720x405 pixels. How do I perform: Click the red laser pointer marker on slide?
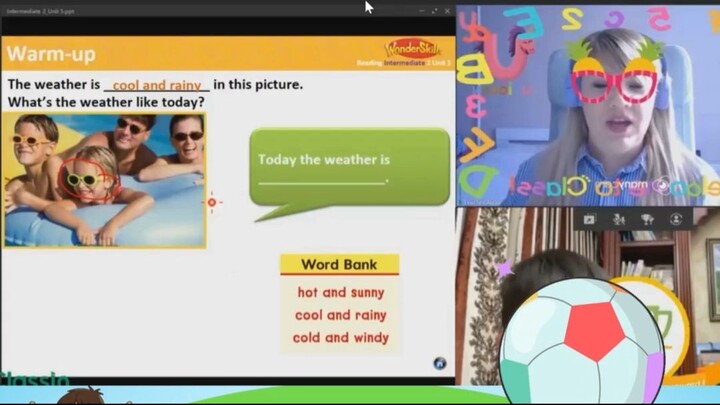(212, 202)
